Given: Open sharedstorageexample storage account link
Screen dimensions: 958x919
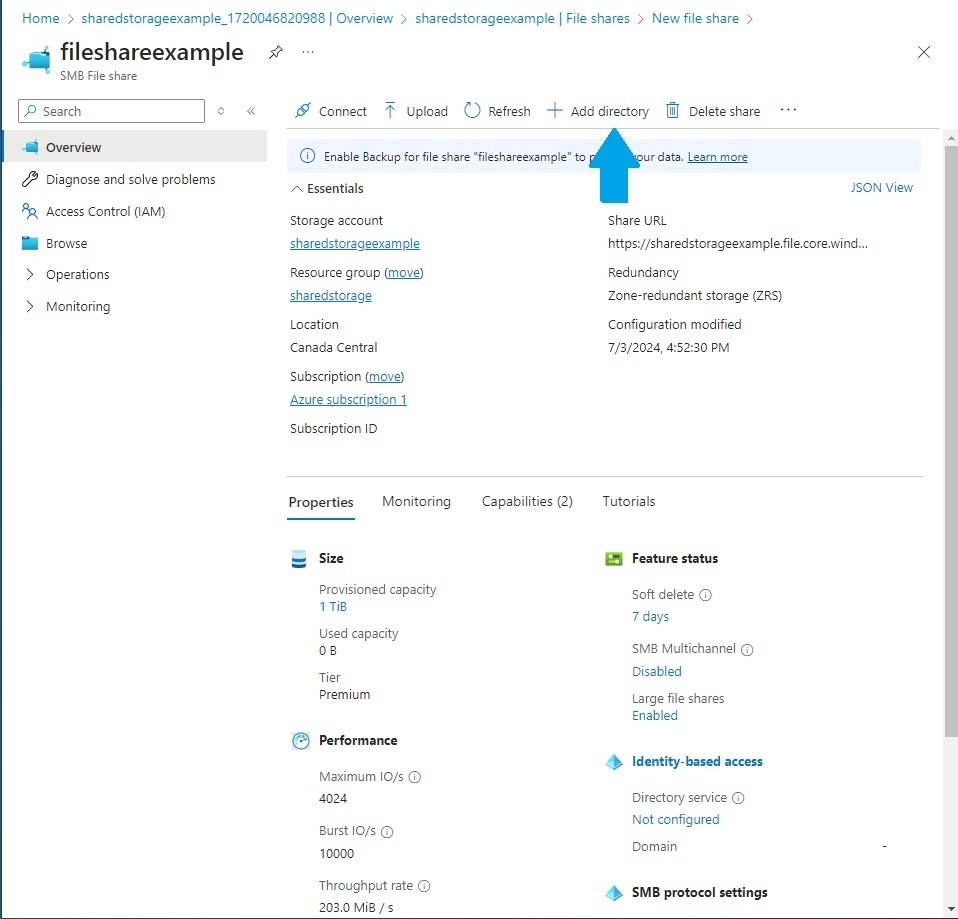Looking at the screenshot, I should click(354, 244).
